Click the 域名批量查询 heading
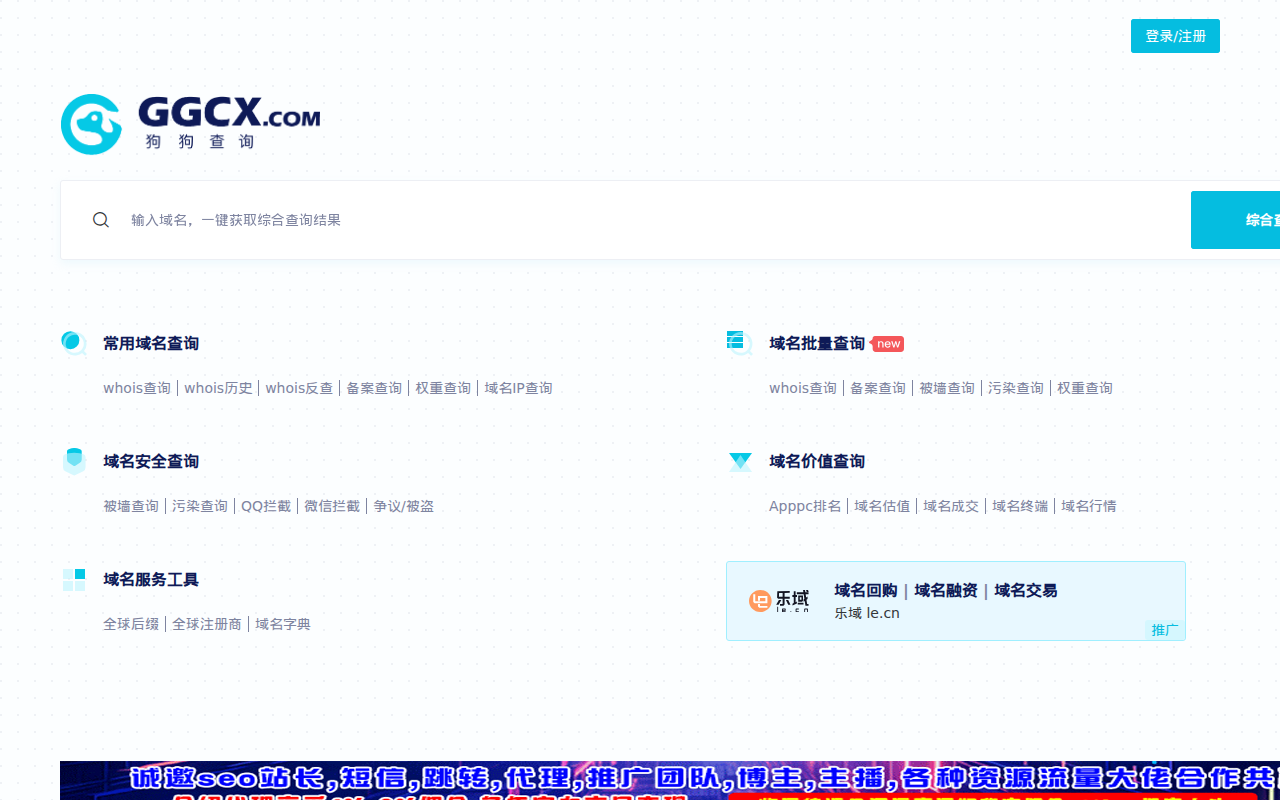This screenshot has width=1280, height=800. (817, 343)
